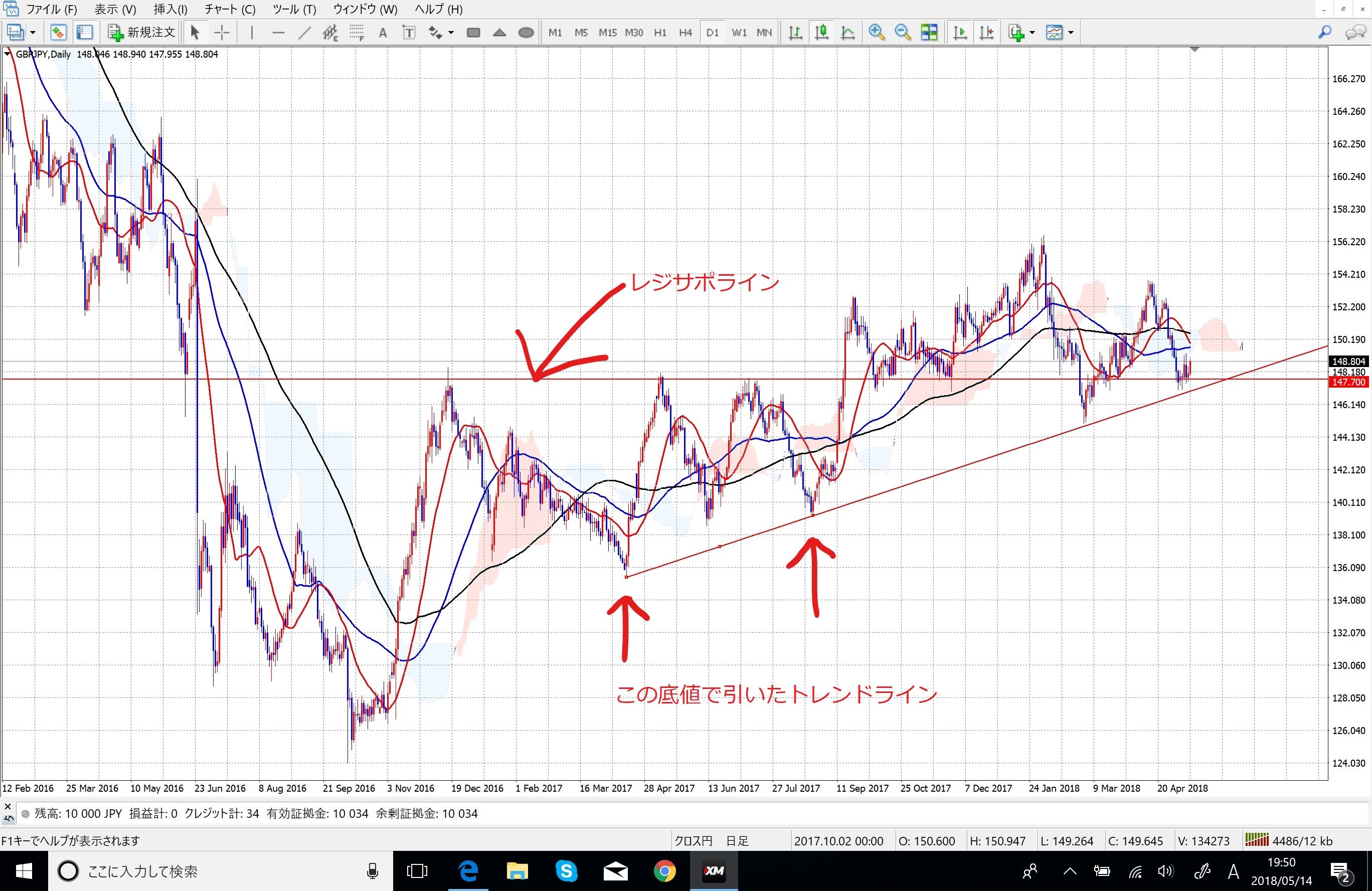Select the draw rectangle shape tool
This screenshot has height=891, width=1372.
pyautogui.click(x=473, y=33)
